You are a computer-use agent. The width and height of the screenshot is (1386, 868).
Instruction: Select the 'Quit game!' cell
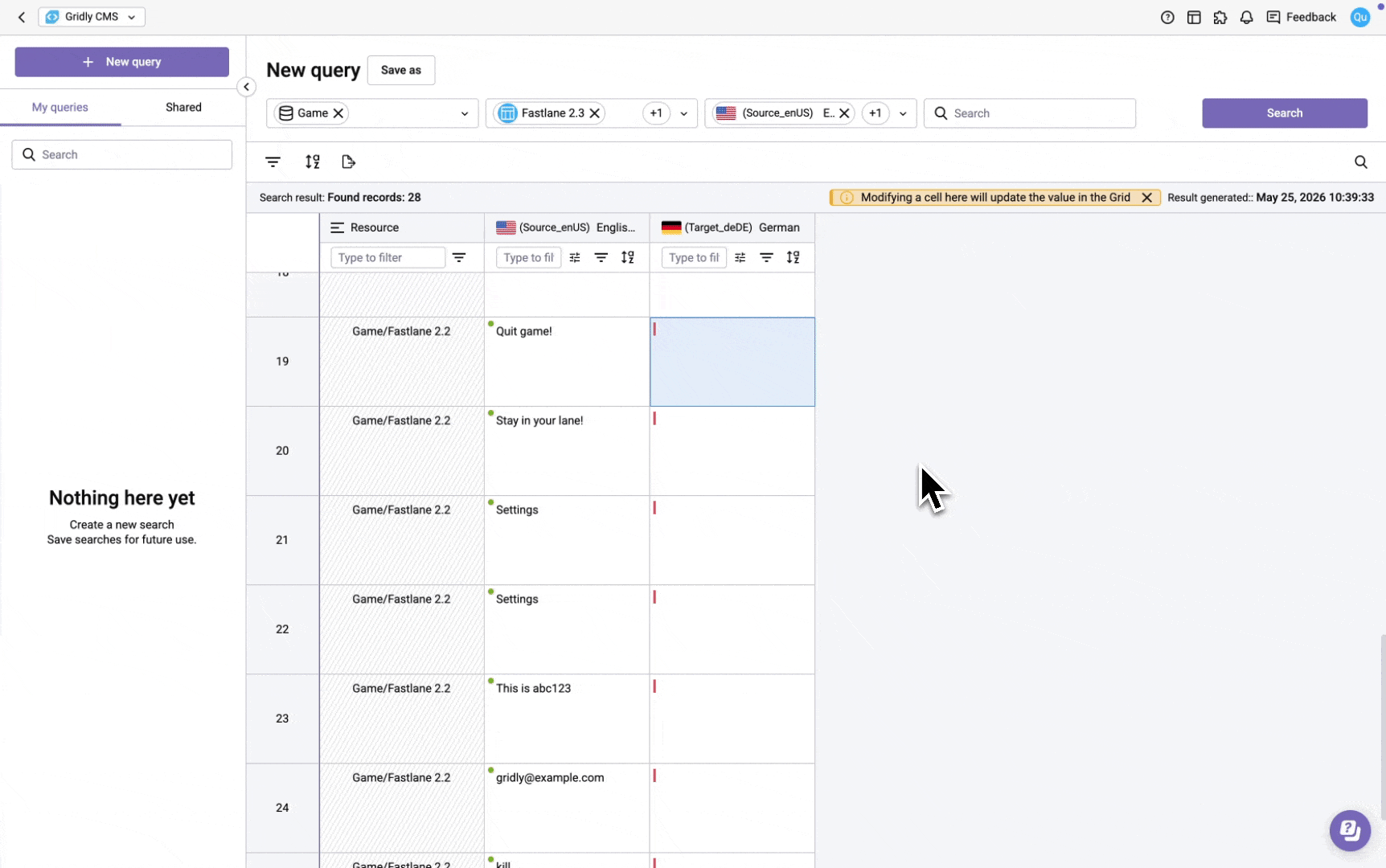567,362
